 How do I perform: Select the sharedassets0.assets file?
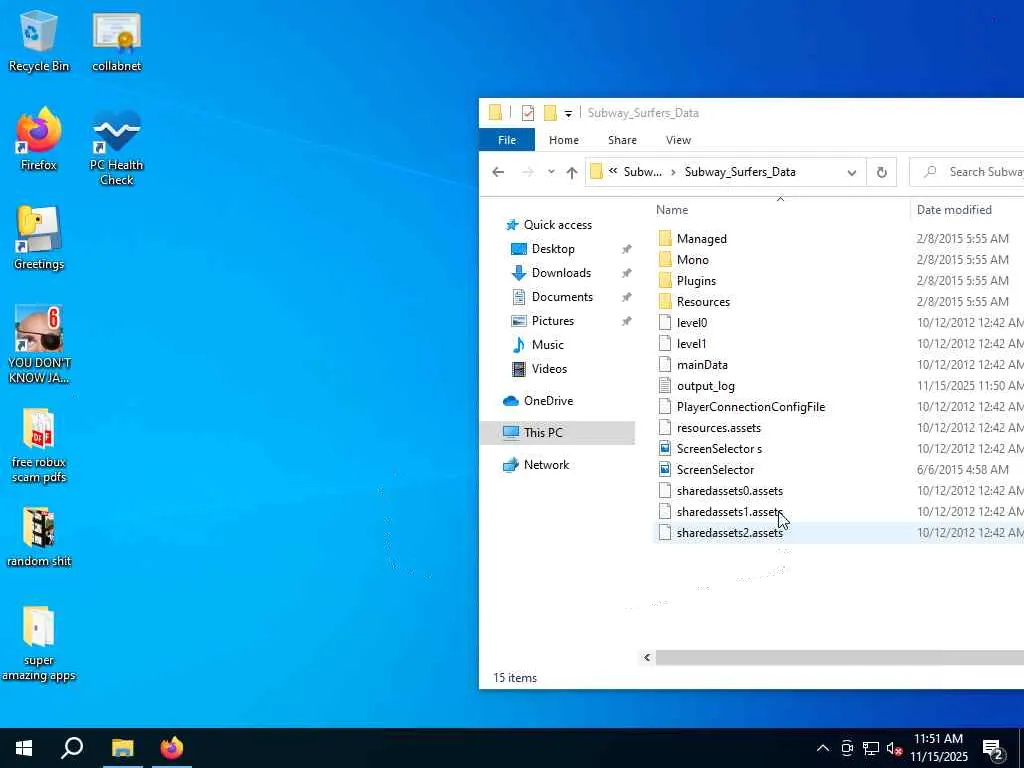click(x=729, y=490)
